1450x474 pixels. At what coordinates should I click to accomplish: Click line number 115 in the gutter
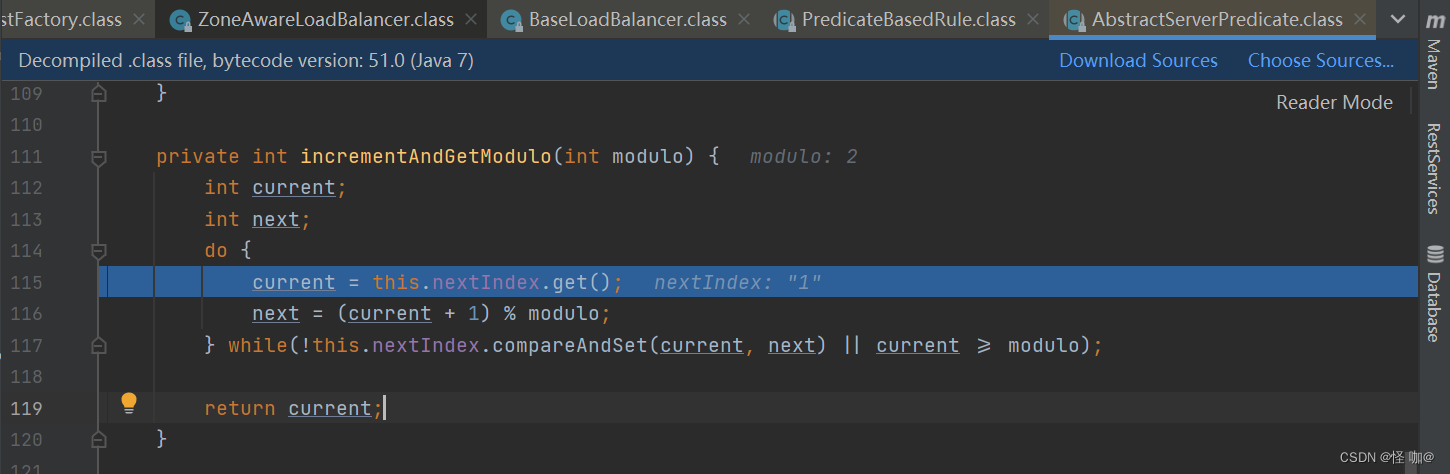[26, 282]
